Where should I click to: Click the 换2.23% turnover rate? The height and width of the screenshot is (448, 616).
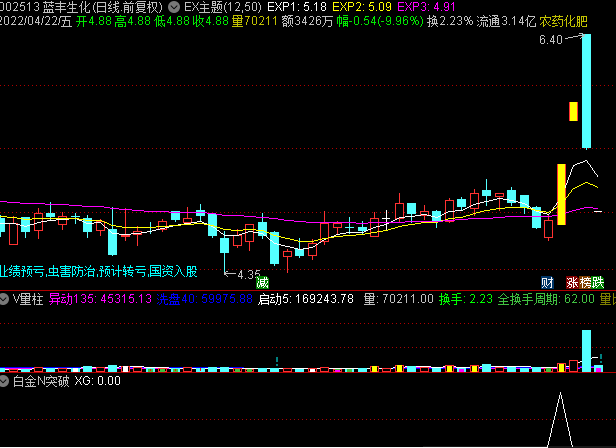pos(450,21)
